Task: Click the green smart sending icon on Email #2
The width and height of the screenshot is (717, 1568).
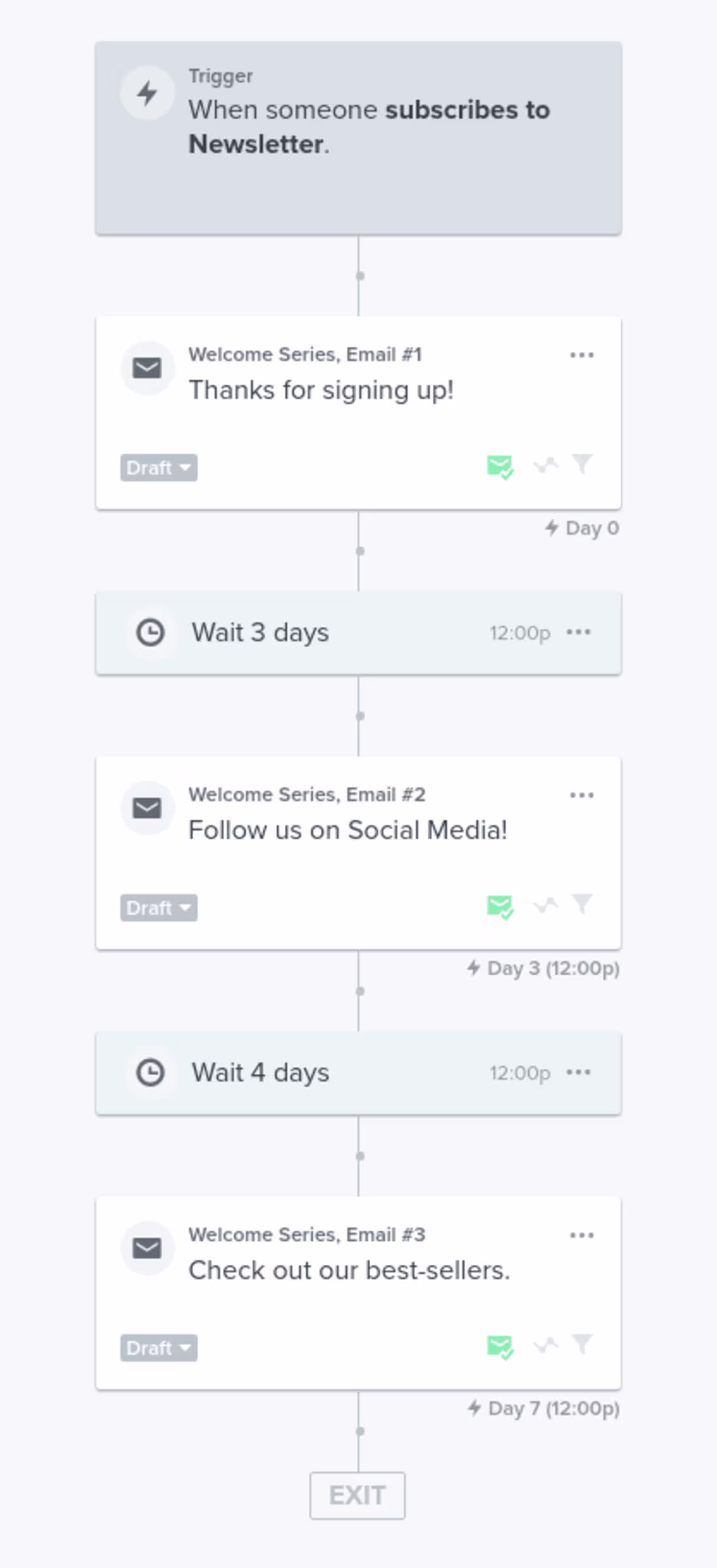Action: pyautogui.click(x=500, y=907)
